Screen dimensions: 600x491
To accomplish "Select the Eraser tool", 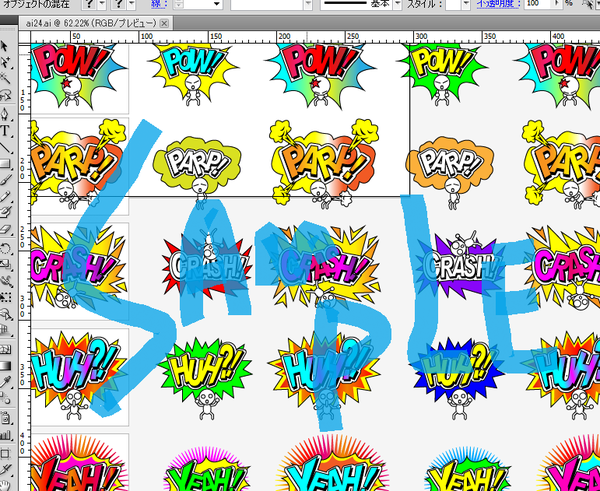I will tap(6, 230).
